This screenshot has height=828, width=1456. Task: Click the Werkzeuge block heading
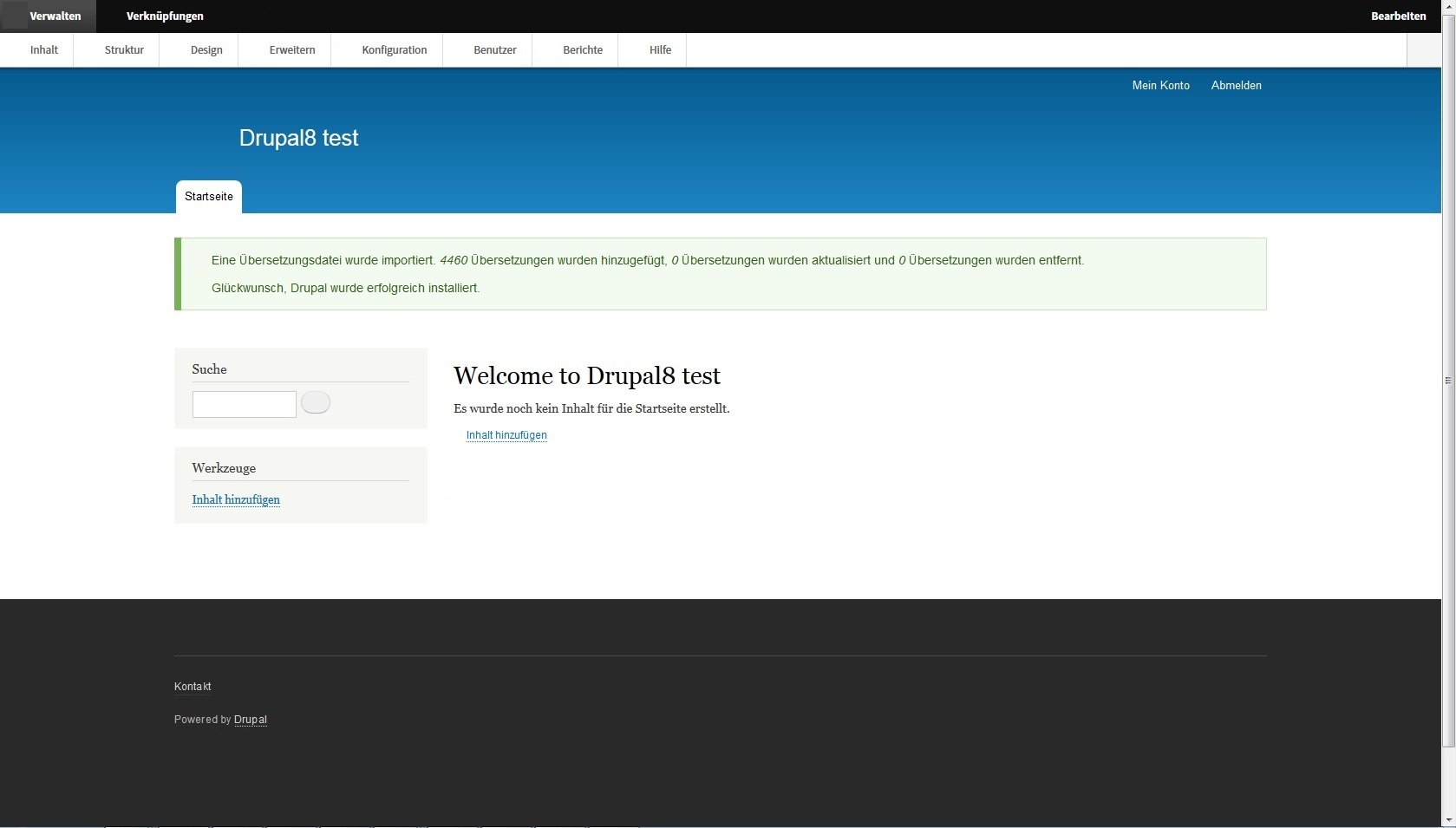pos(224,468)
